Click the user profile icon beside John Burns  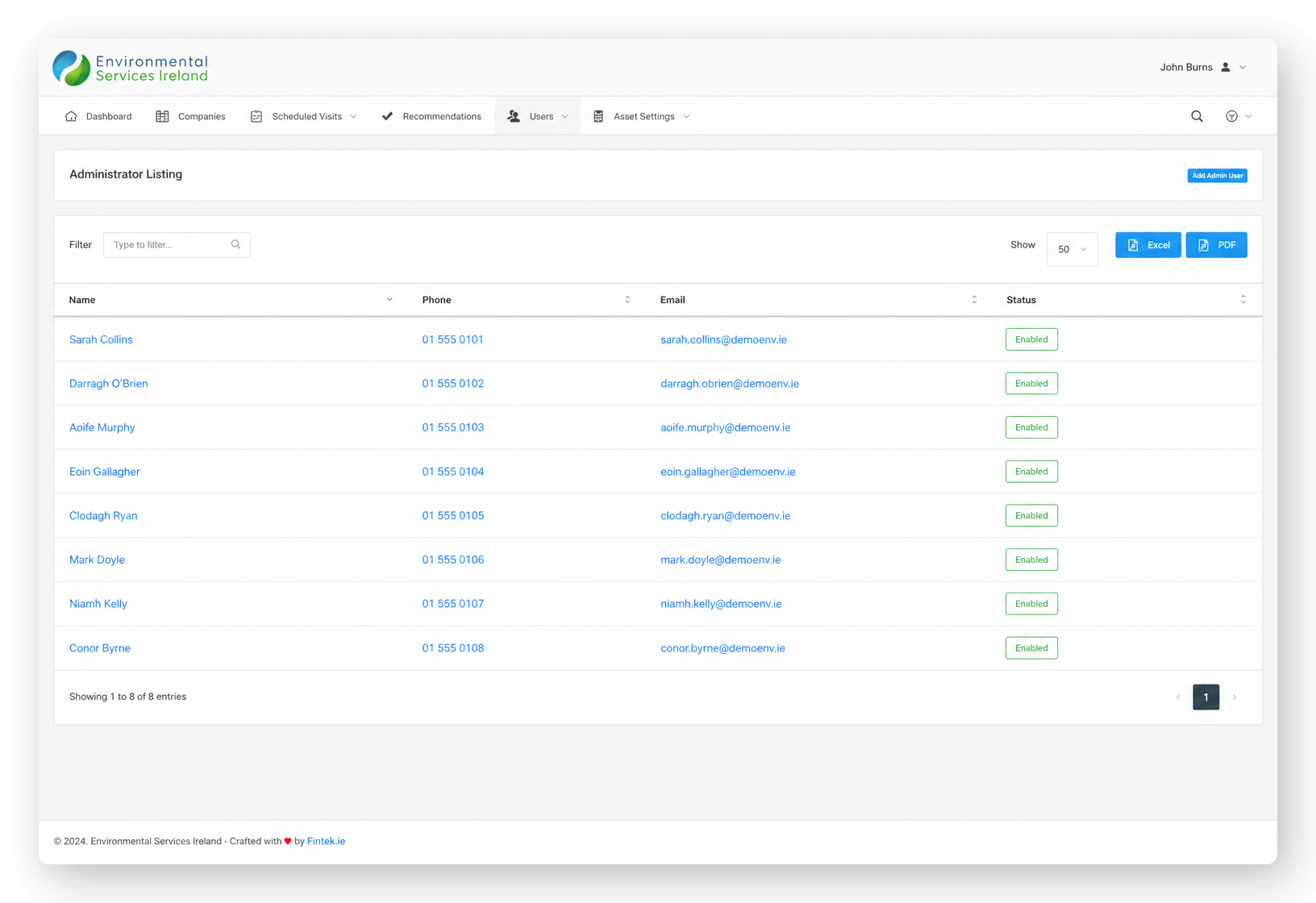coord(1226,67)
